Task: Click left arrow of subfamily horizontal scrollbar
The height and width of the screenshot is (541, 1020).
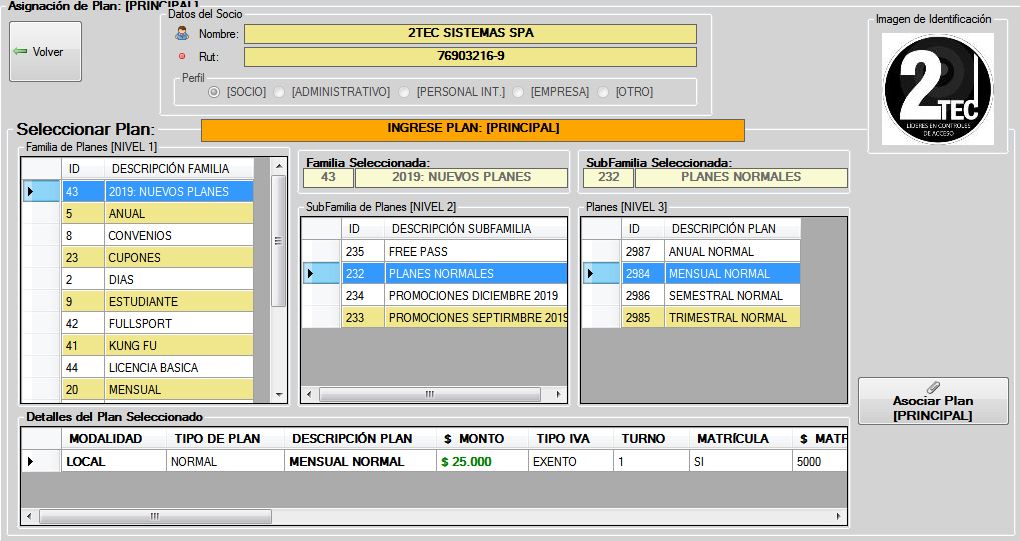Action: [x=309, y=394]
